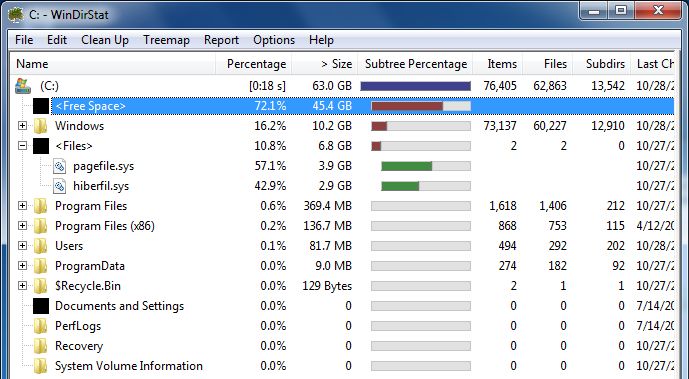This screenshot has height=379, width=689.
Task: Expand the Program Files (x86) node
Action: (22, 226)
